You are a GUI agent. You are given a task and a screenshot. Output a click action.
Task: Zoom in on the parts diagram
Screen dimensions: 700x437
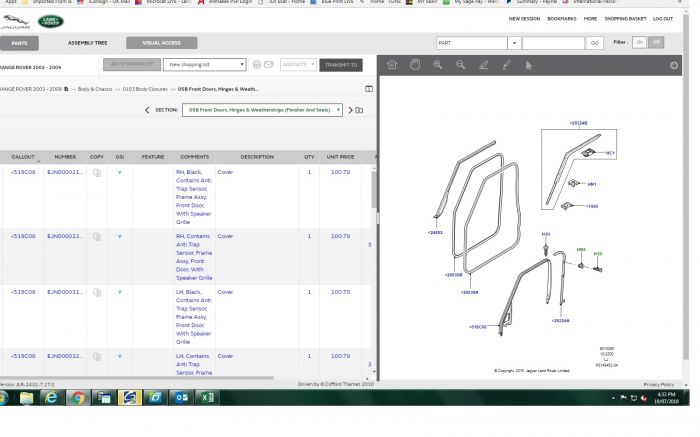coord(438,65)
